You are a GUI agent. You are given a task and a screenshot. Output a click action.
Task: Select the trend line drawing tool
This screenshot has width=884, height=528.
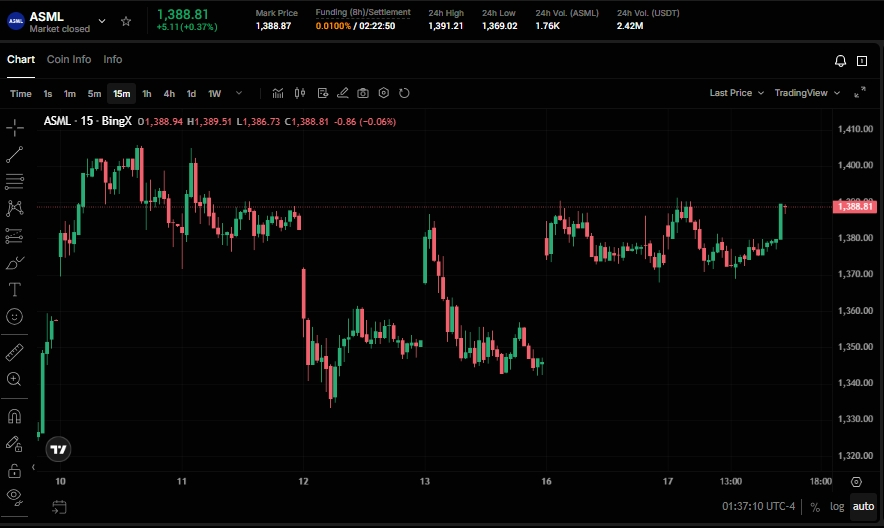coord(15,155)
